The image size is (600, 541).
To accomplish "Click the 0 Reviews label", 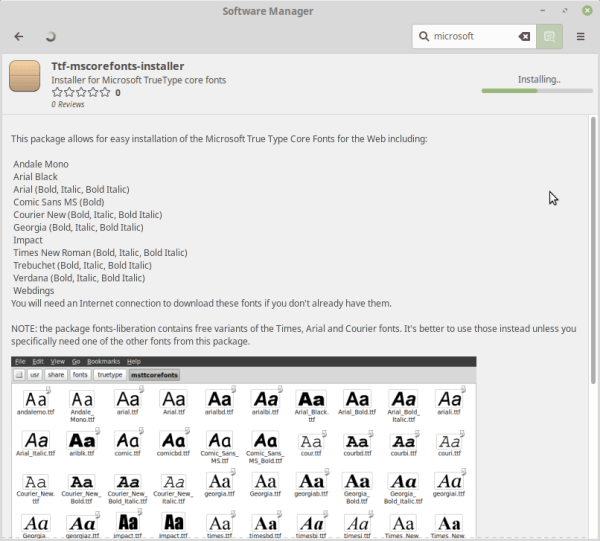I will click(x=68, y=104).
